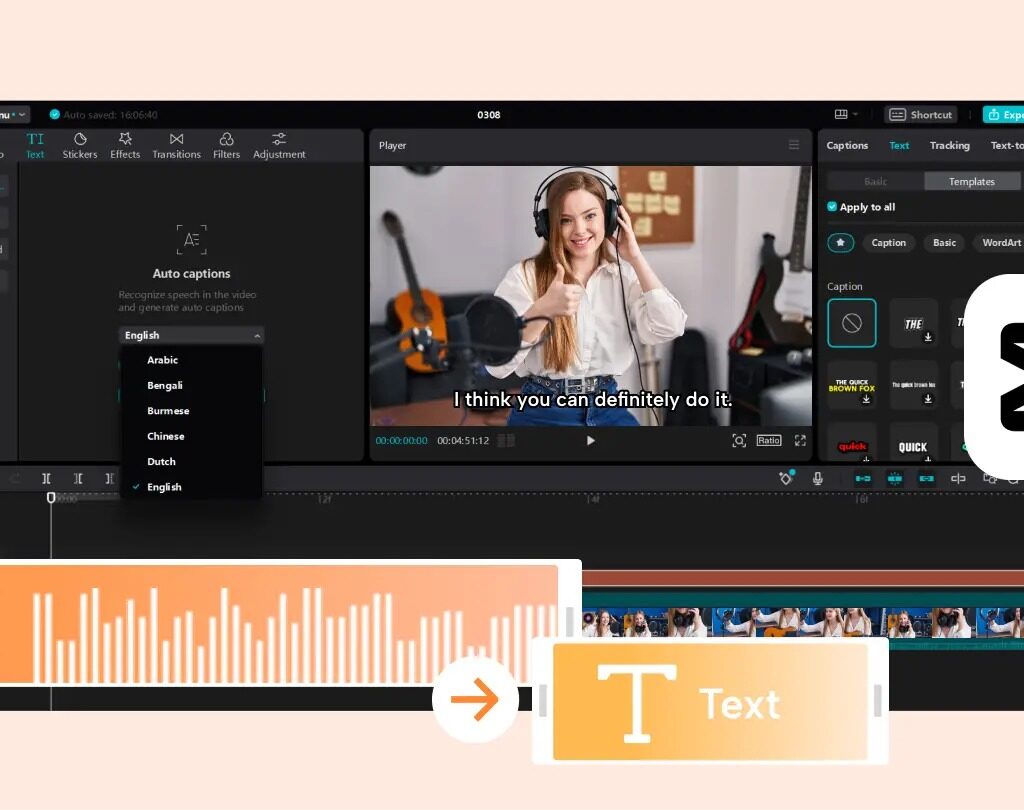Screen dimensions: 1024x810
Task: Choose Chinese from the language dropdown
Action: [x=164, y=436]
